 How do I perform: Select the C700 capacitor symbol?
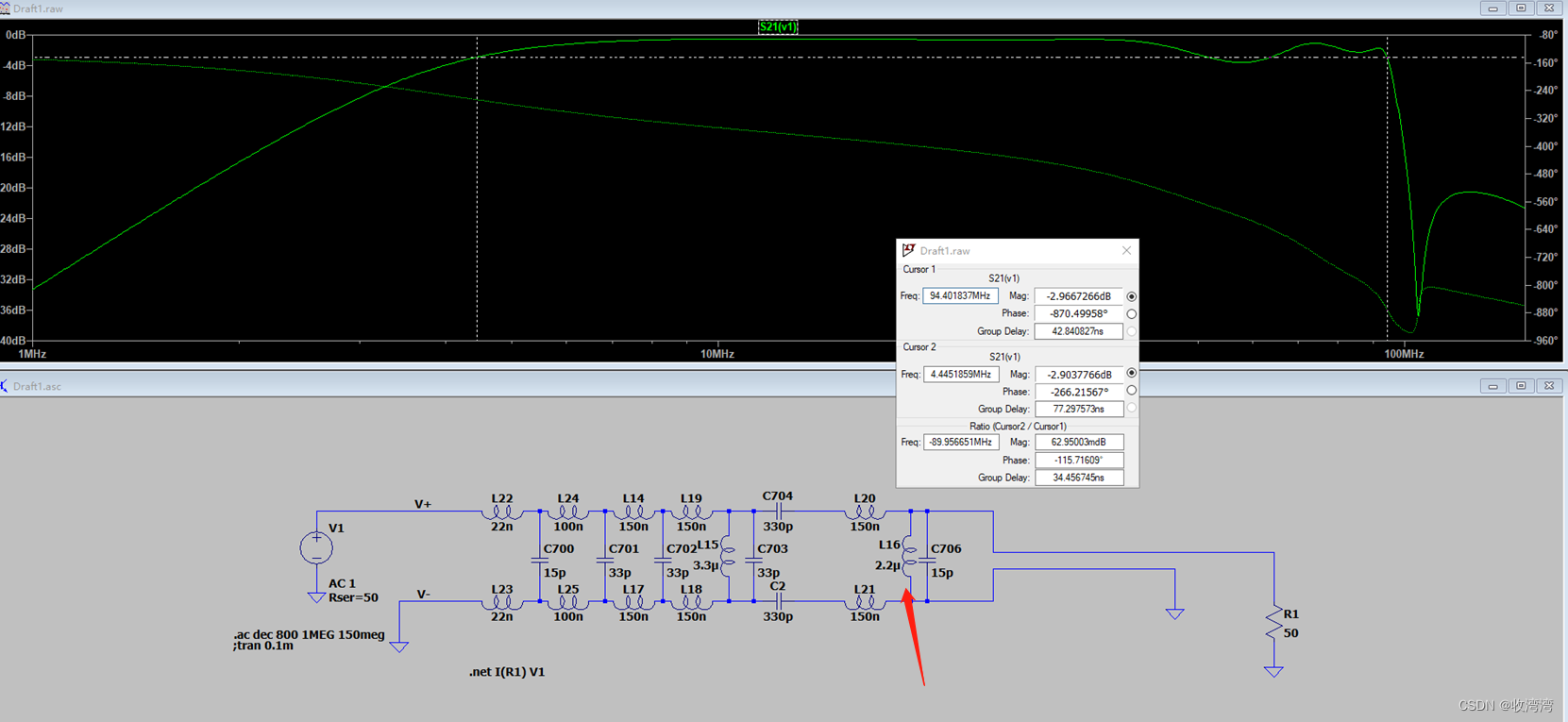pyautogui.click(x=540, y=561)
